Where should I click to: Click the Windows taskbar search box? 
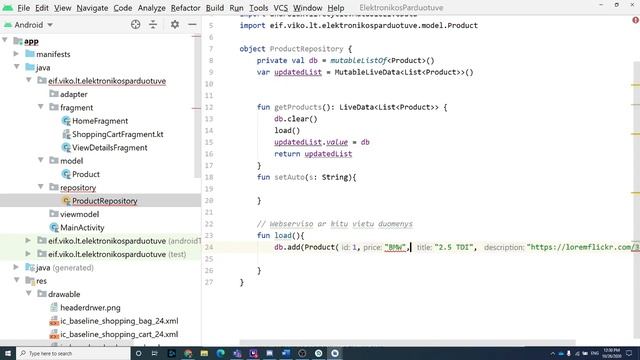pyautogui.click(x=73, y=353)
